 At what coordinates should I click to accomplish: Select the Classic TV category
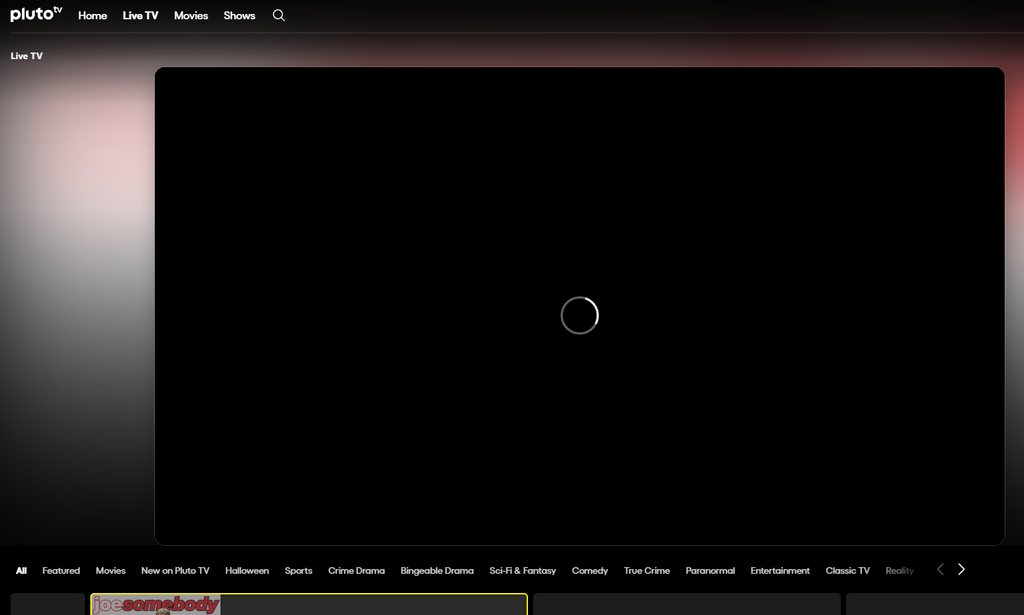pyautogui.click(x=848, y=571)
